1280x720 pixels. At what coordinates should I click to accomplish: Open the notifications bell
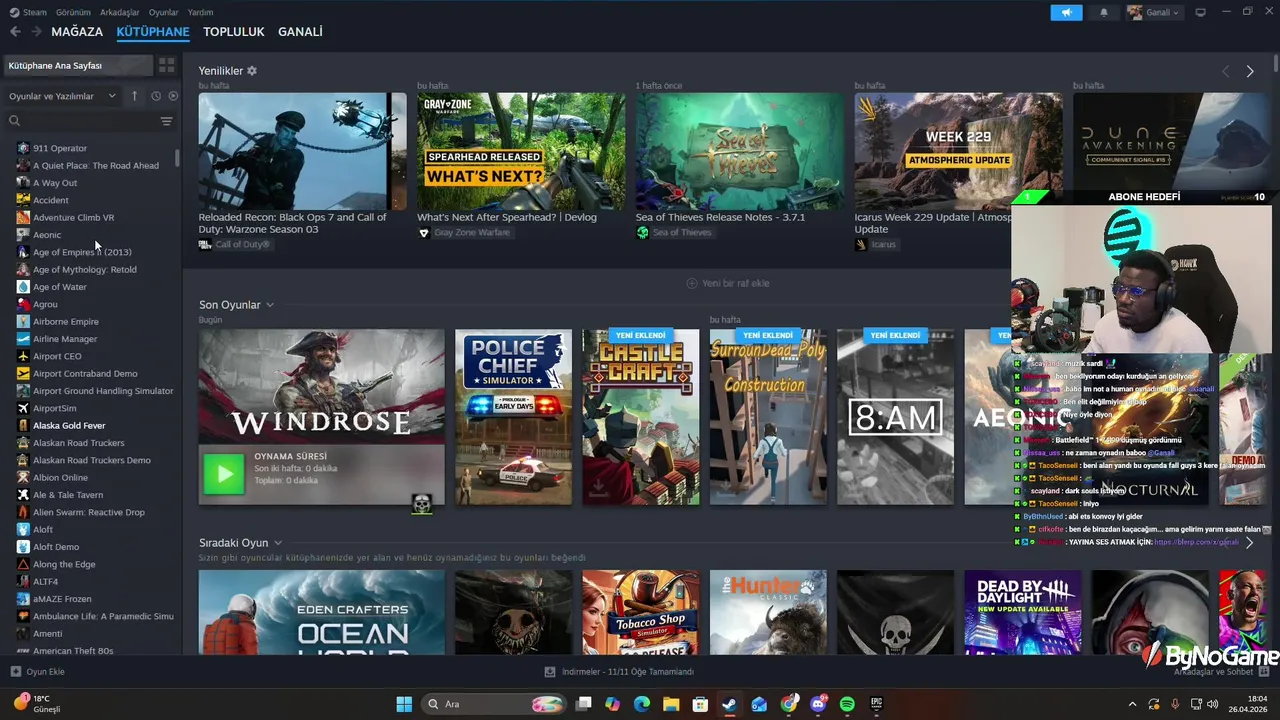pos(1104,12)
